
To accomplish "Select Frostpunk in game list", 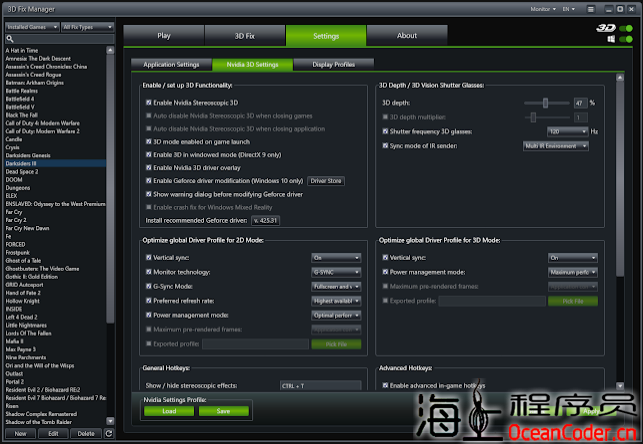I will (55, 253).
